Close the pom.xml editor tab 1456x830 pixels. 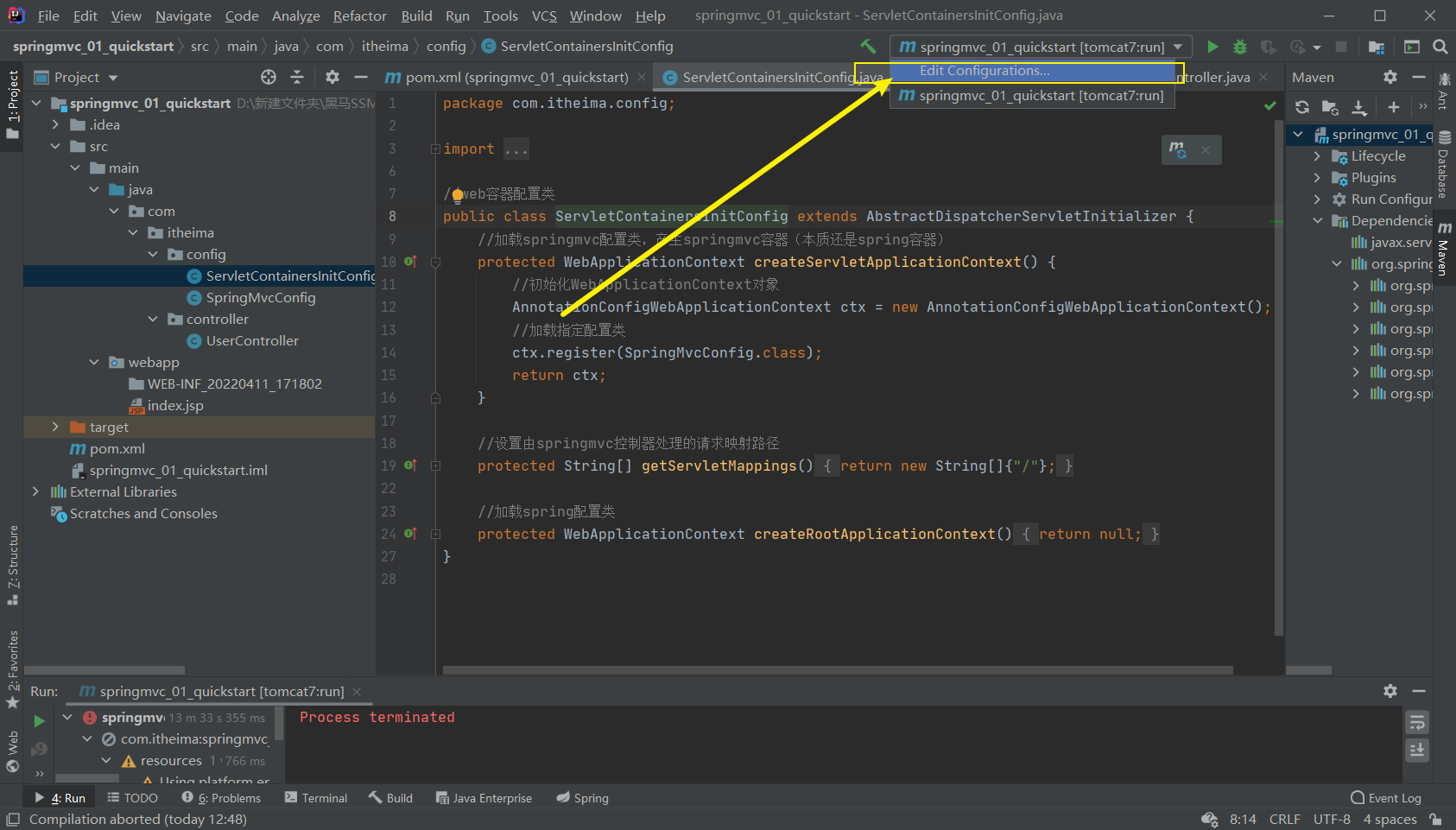click(642, 77)
